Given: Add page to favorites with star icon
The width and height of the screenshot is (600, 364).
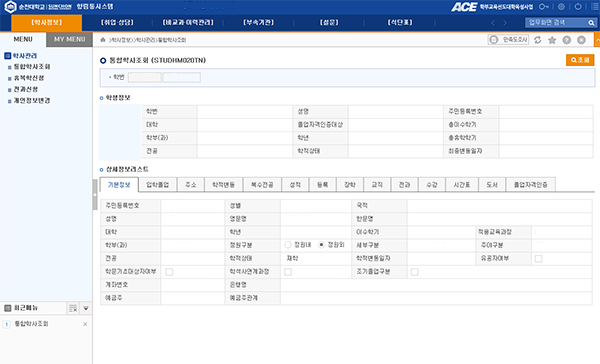Looking at the screenshot, I should point(552,40).
